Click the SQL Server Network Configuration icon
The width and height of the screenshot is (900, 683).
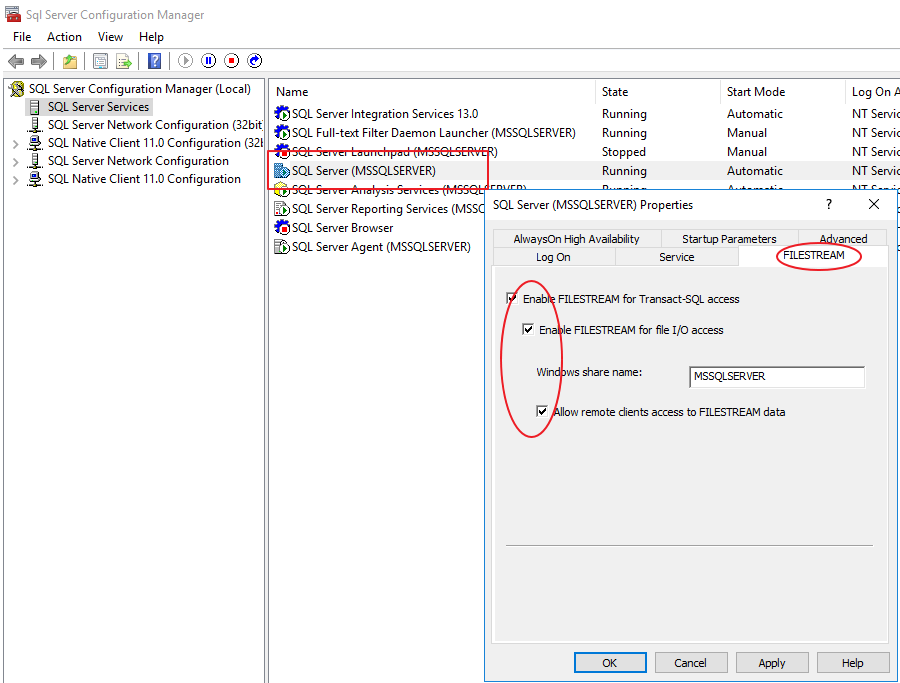click(x=36, y=161)
